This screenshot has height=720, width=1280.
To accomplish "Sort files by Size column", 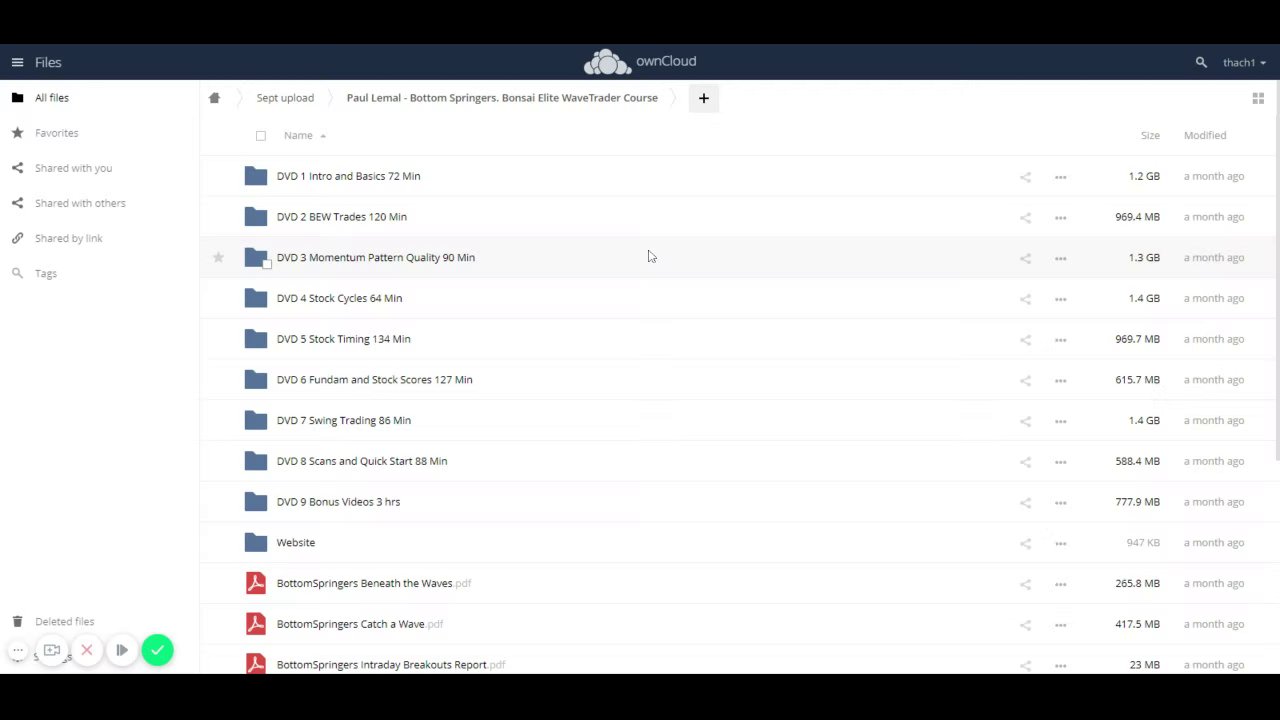I will [1150, 136].
